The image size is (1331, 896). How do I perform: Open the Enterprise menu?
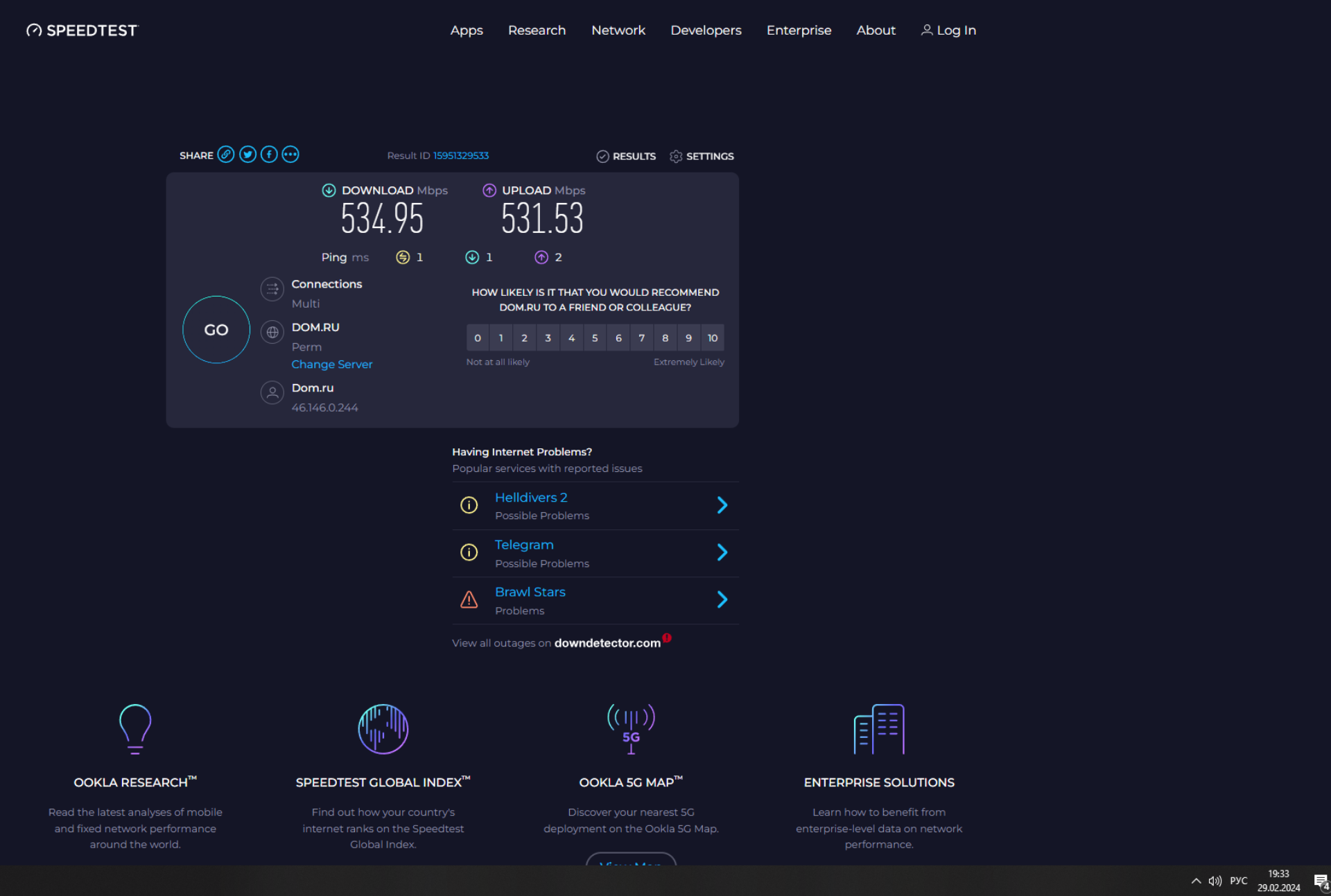[799, 30]
